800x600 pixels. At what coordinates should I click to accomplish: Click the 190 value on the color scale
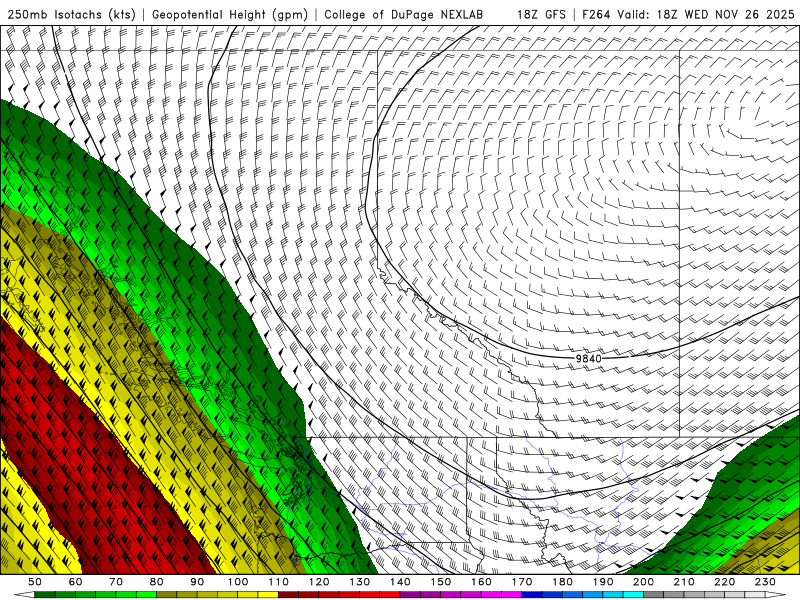pyautogui.click(x=604, y=582)
